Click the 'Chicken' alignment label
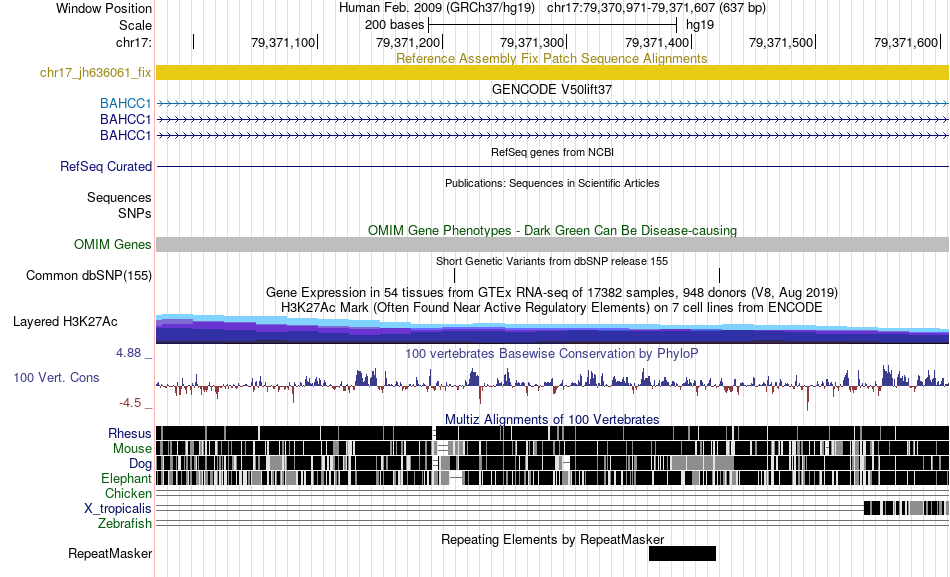950x577 pixels. pyautogui.click(x=128, y=493)
